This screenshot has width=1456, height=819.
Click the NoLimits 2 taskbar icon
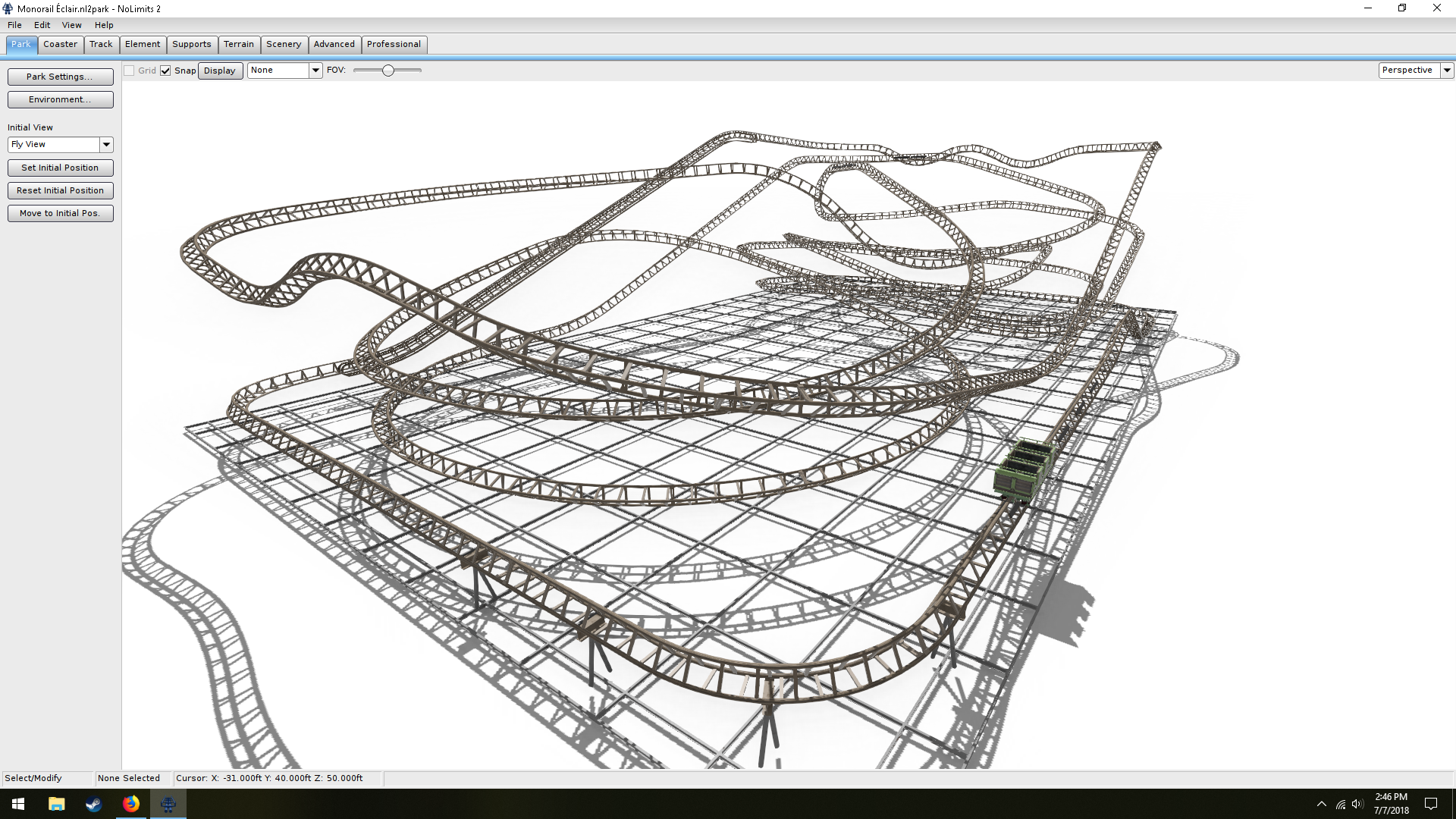168,804
